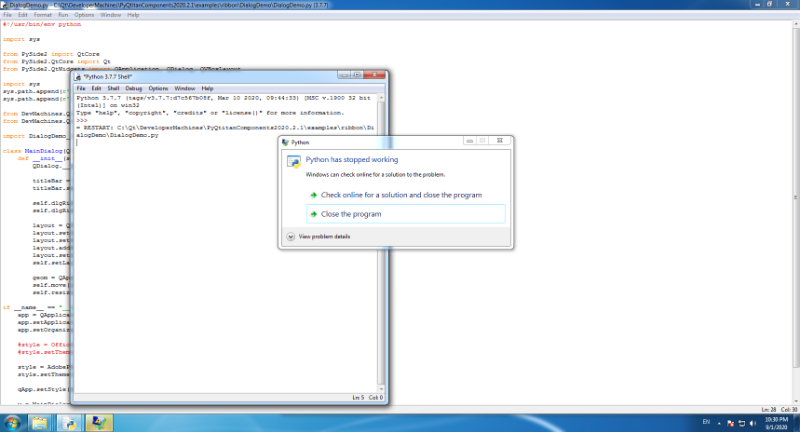Image resolution: width=800 pixels, height=432 pixels.
Task: Expand View problem details
Action: tap(290, 237)
